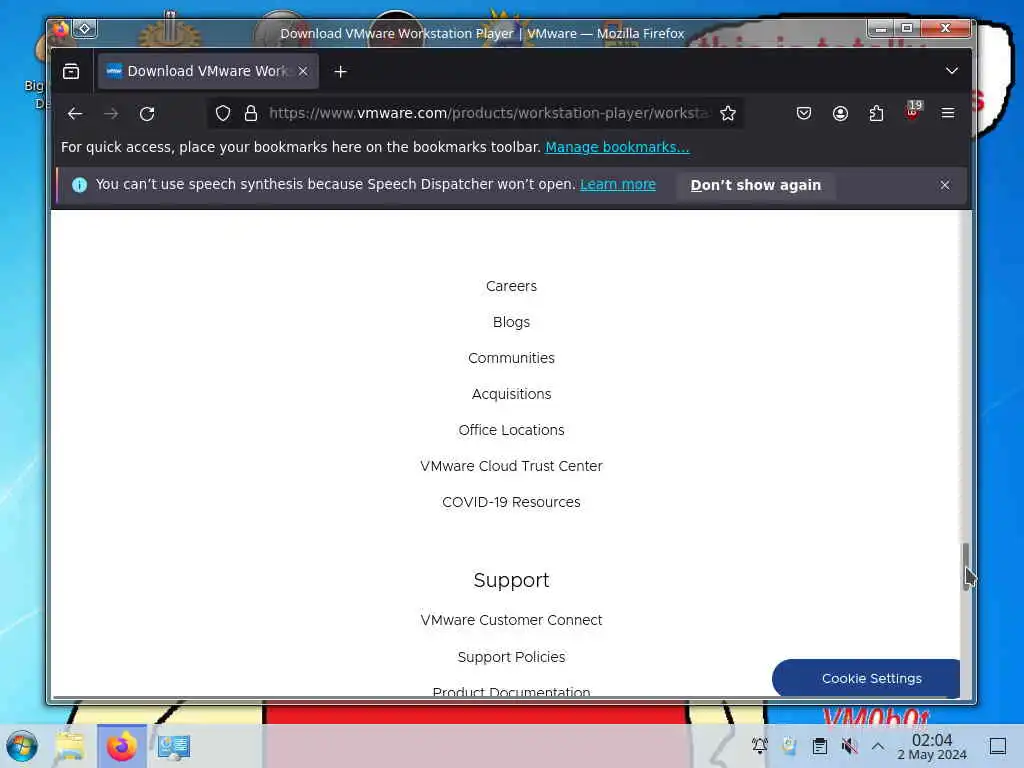This screenshot has width=1024, height=768.
Task: Open VMware Cloud Trust Center link
Action: point(511,466)
